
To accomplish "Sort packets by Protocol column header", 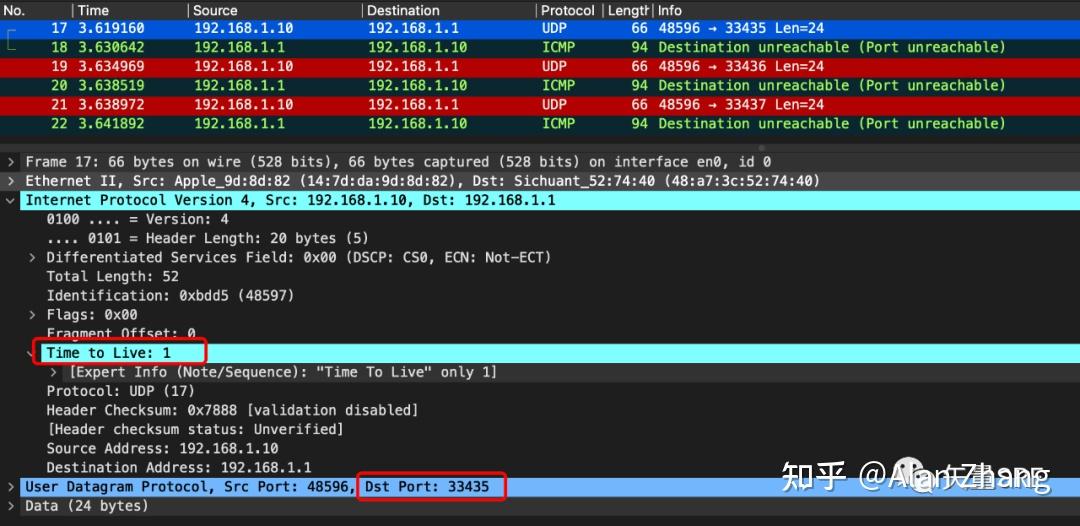I will (567, 10).
